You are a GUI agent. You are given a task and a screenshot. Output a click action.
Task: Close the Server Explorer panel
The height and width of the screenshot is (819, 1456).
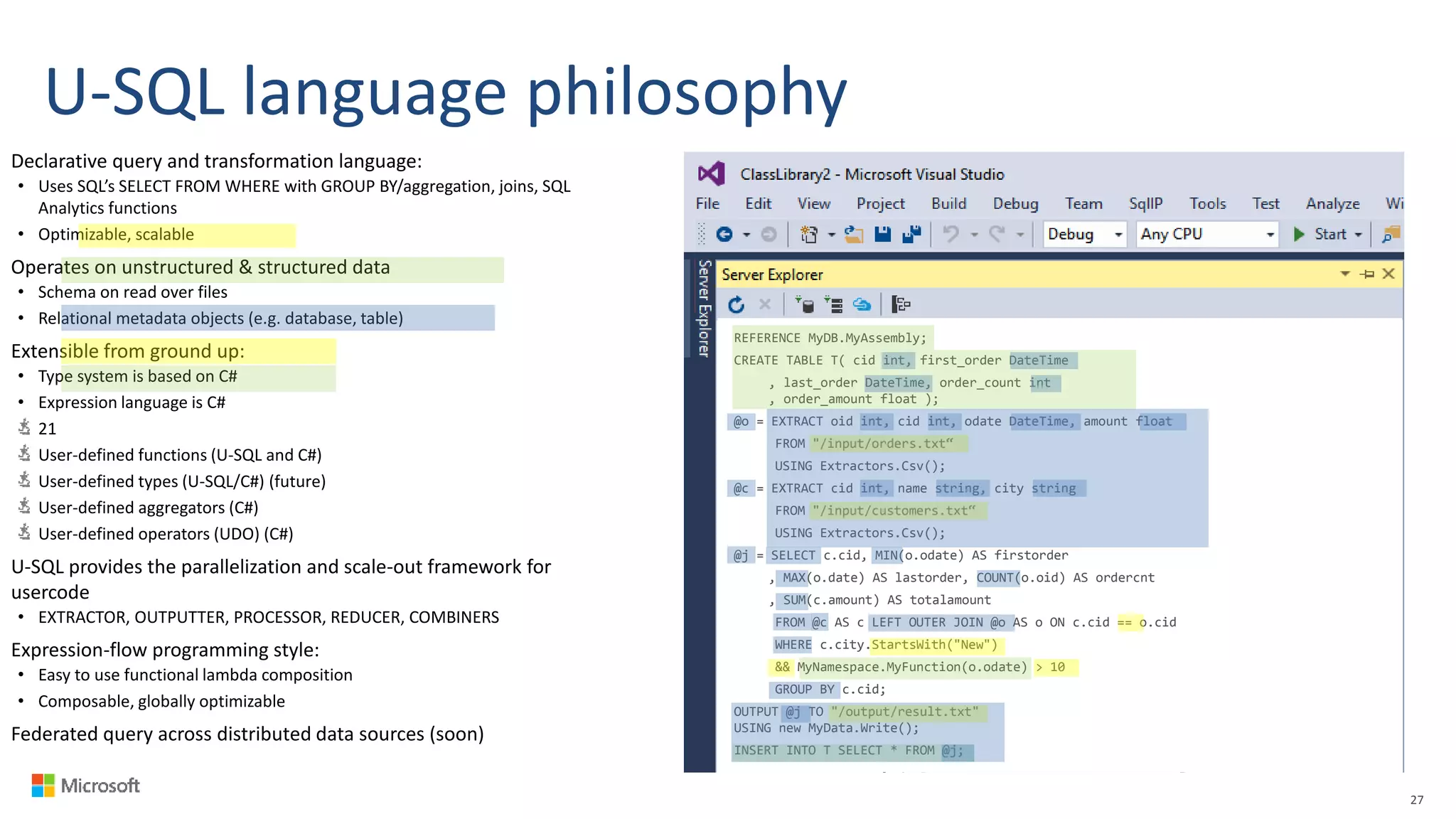click(x=1388, y=274)
